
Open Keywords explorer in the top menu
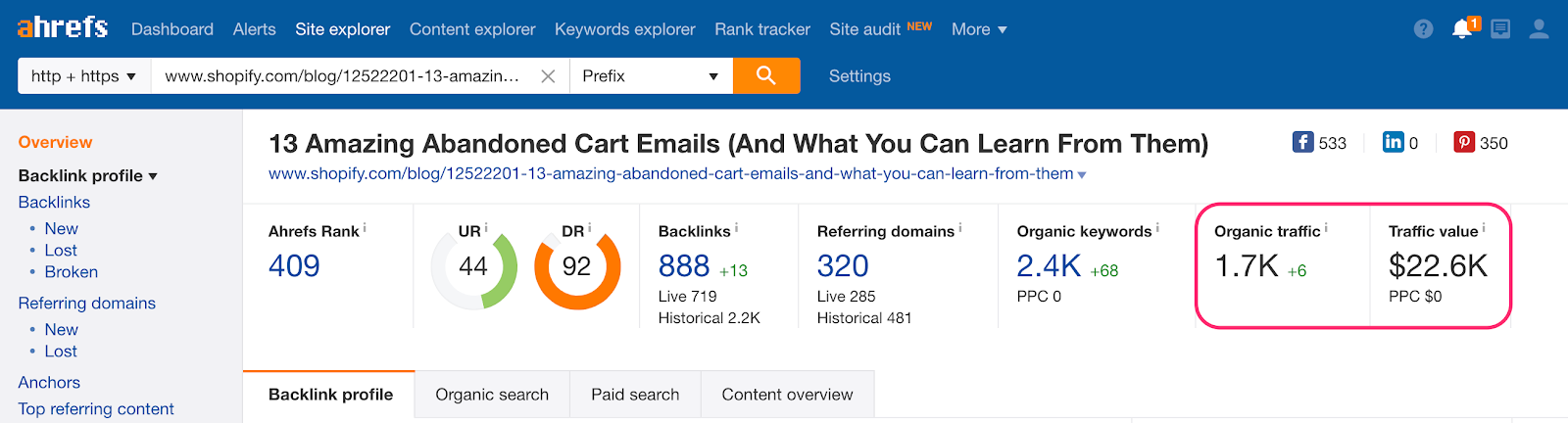pyautogui.click(x=625, y=29)
